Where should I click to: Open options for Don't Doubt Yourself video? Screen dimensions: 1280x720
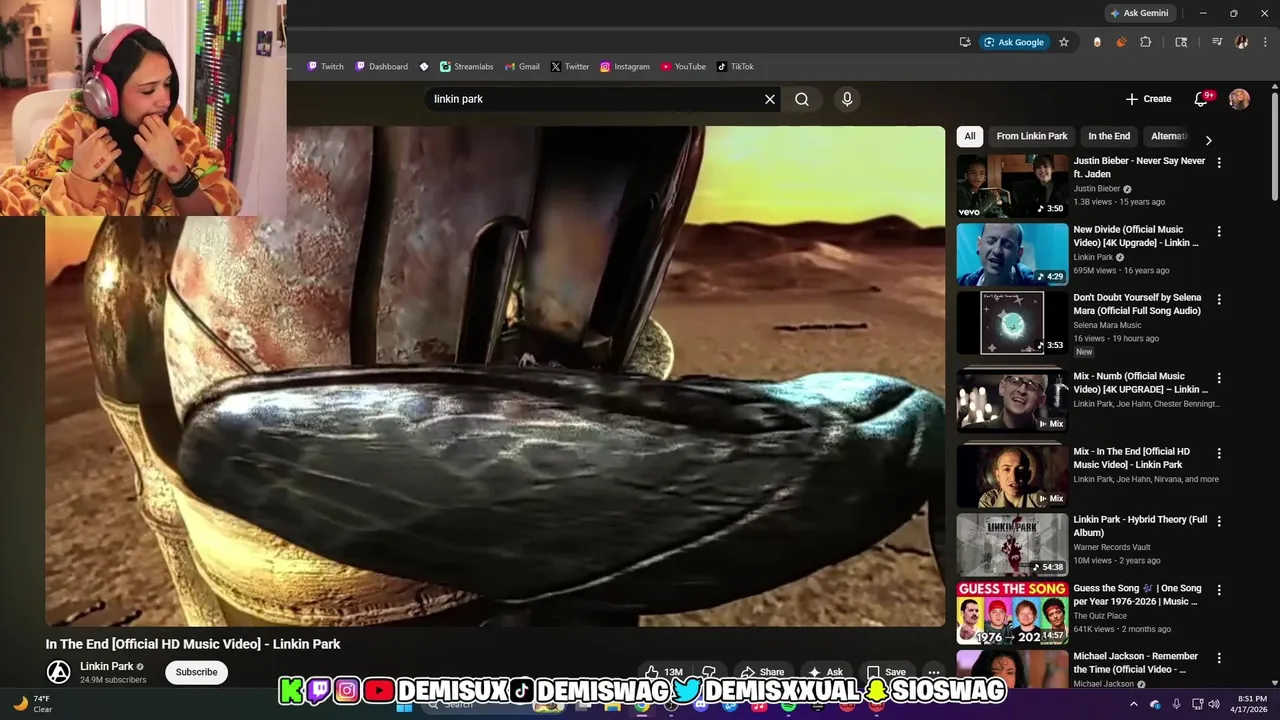tap(1218, 299)
